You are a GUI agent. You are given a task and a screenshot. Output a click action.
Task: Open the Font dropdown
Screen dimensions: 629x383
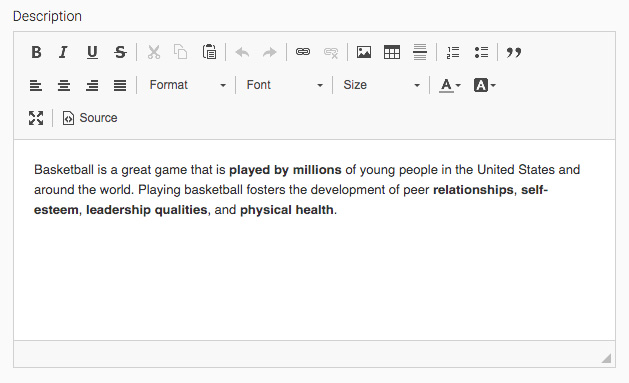click(x=284, y=85)
